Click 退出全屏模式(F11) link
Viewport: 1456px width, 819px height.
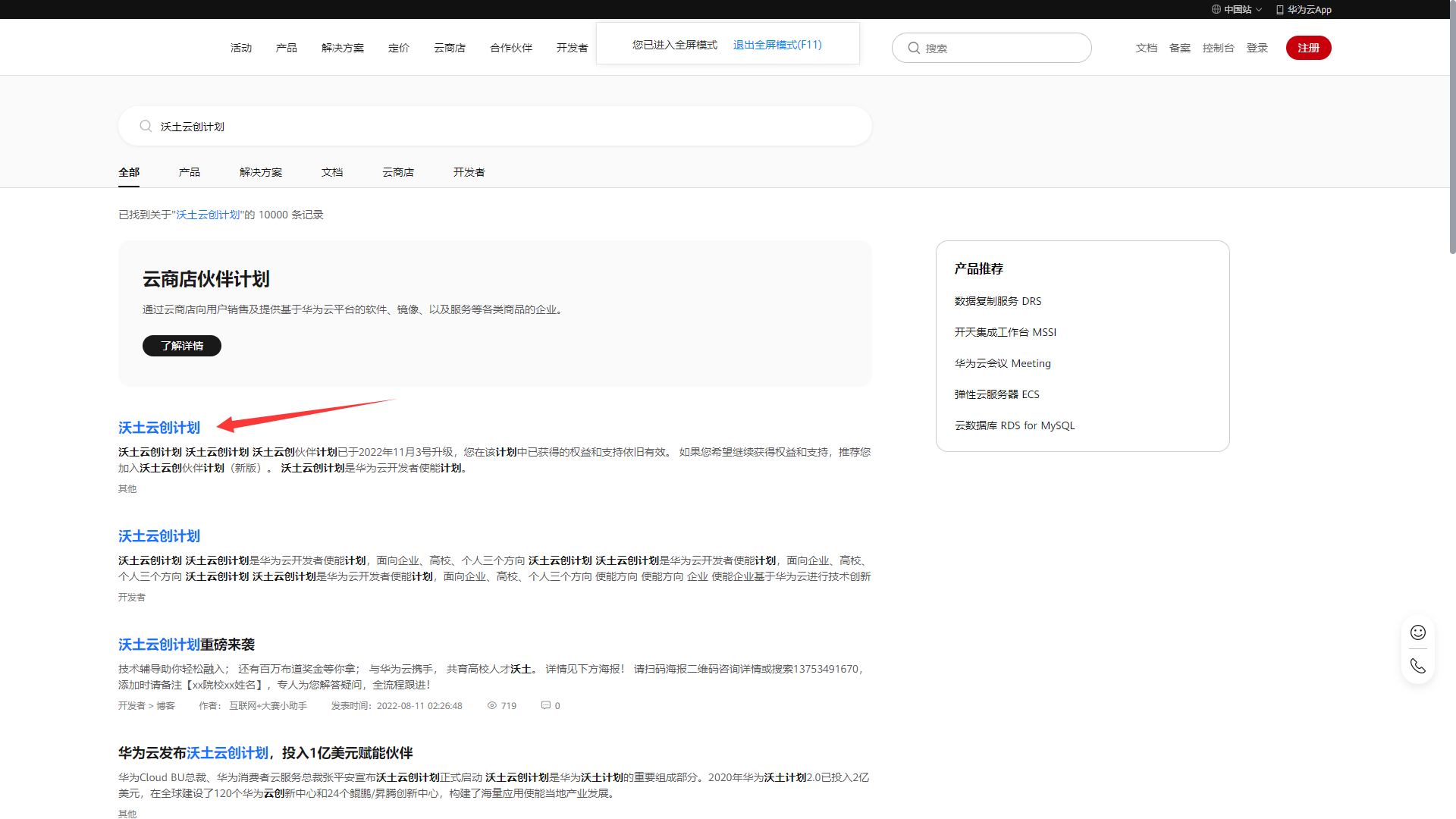pyautogui.click(x=777, y=45)
